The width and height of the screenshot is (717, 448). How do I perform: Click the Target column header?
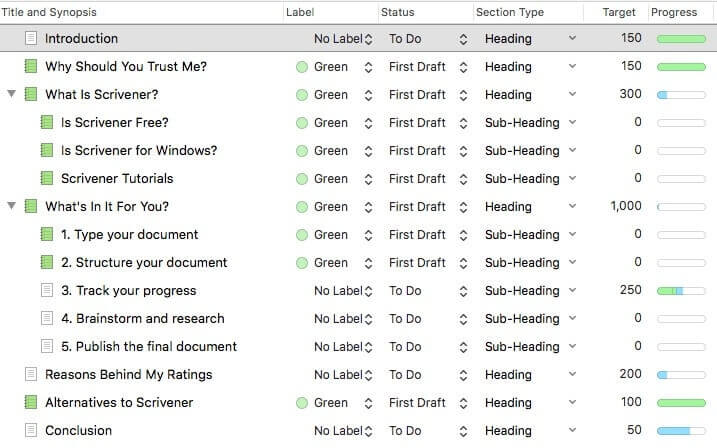619,12
